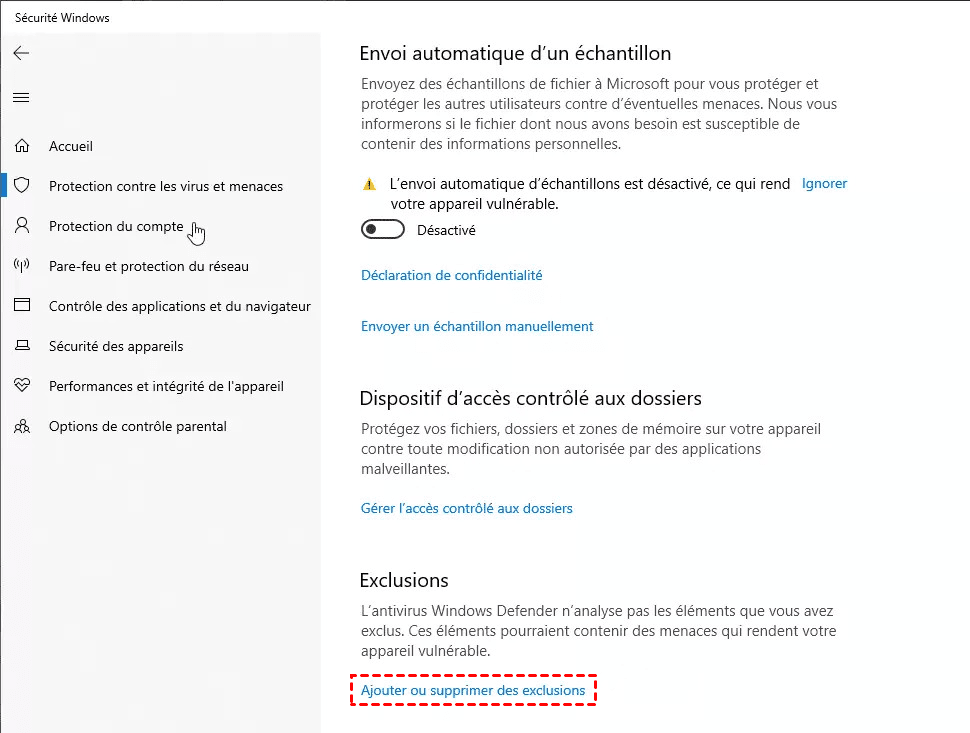This screenshot has width=970, height=733.
Task: Click the Ignorer link
Action: coord(824,184)
